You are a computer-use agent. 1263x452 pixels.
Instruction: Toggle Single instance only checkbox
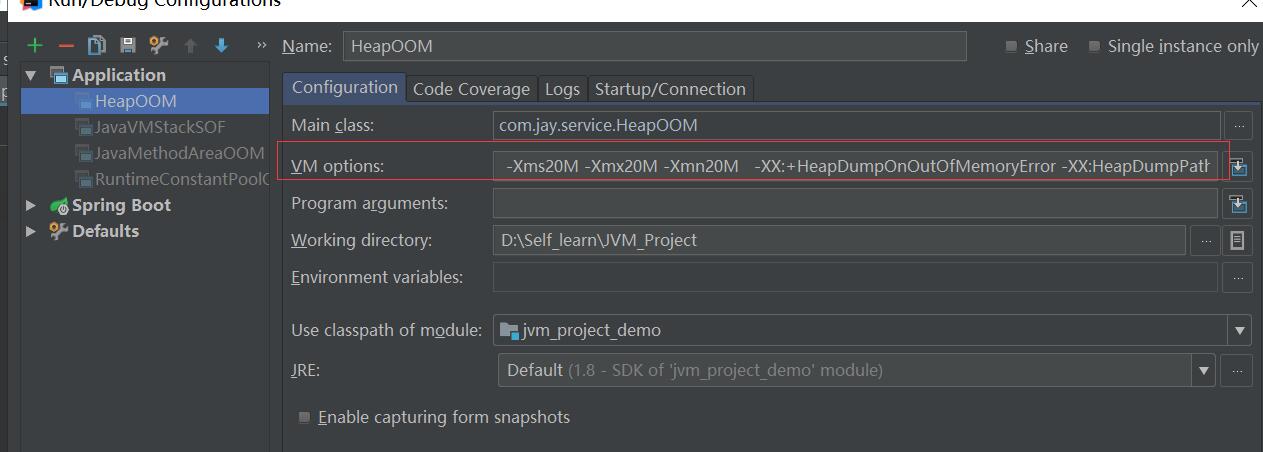click(x=1094, y=46)
